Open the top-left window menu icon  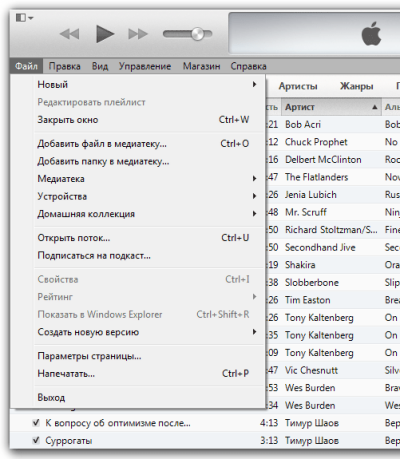click(24, 18)
